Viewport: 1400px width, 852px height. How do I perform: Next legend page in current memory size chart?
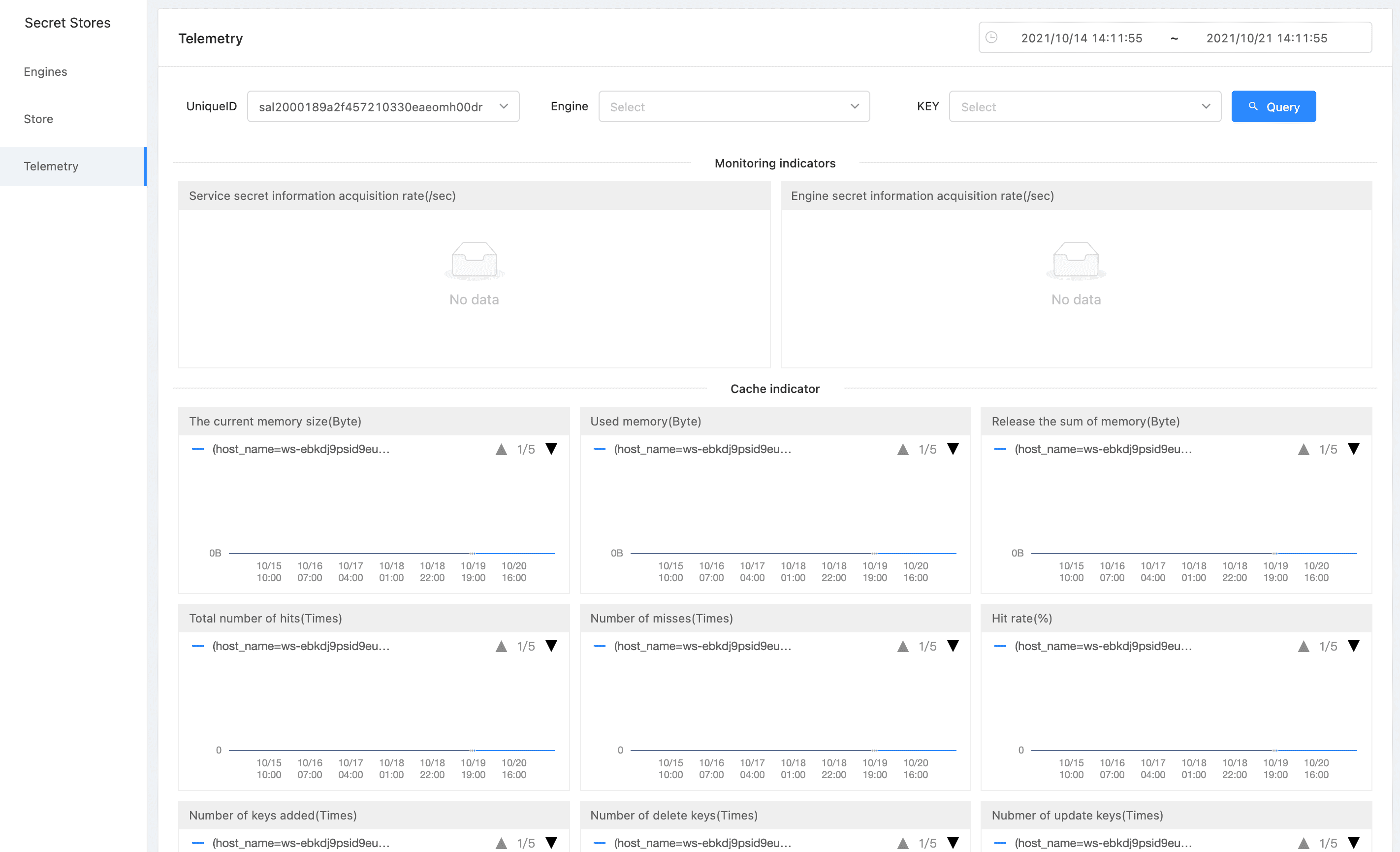tap(551, 449)
